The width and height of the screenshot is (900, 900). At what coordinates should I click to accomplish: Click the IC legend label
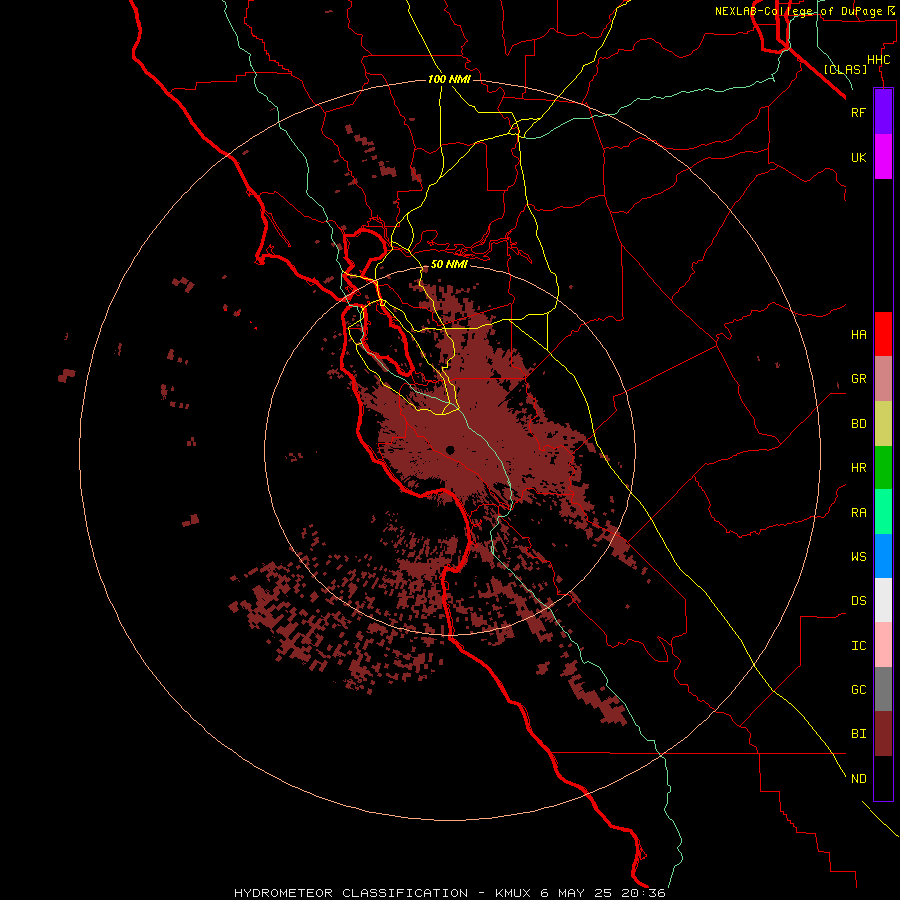[x=858, y=646]
